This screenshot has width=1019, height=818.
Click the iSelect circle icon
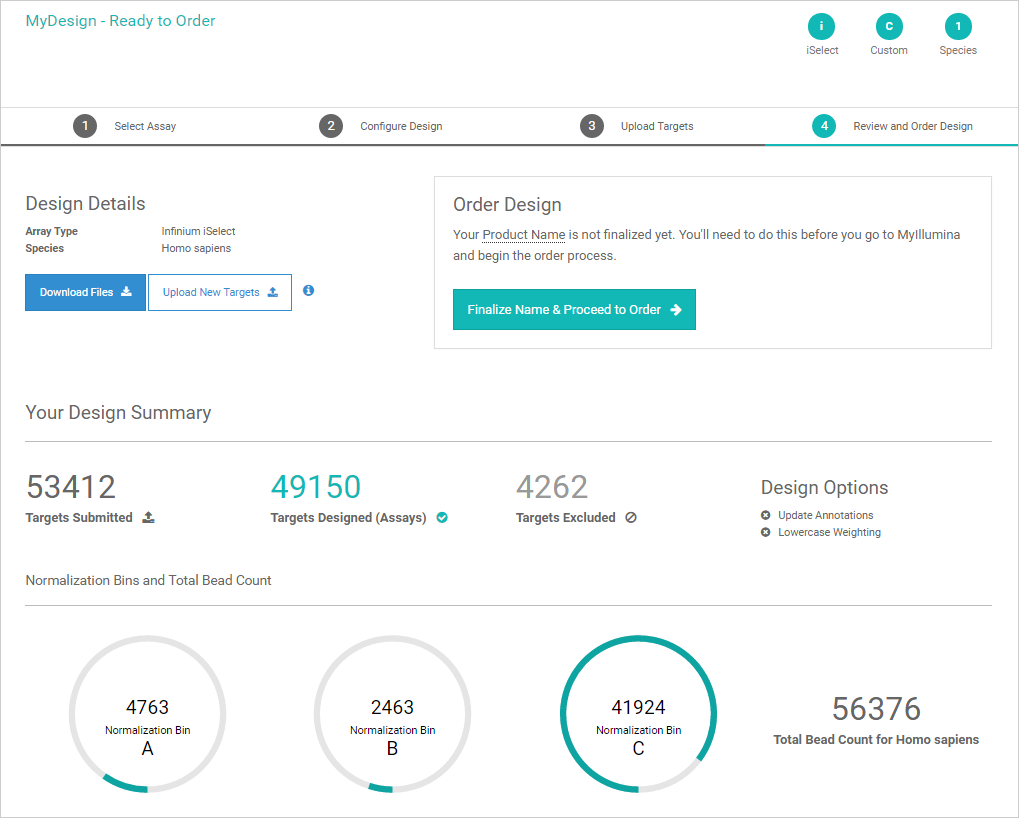[x=821, y=27]
